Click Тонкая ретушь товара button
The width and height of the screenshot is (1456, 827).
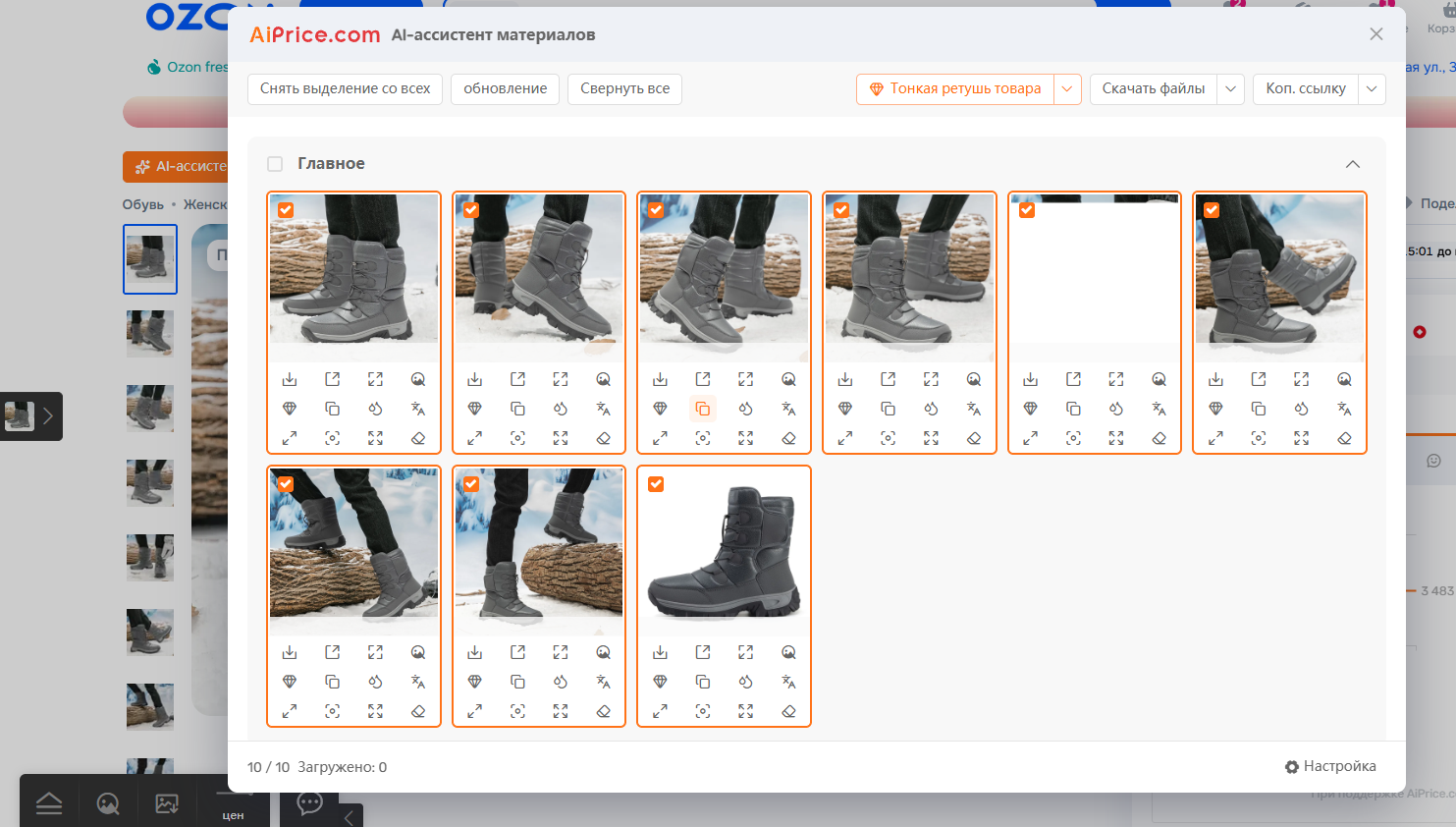[x=955, y=89]
